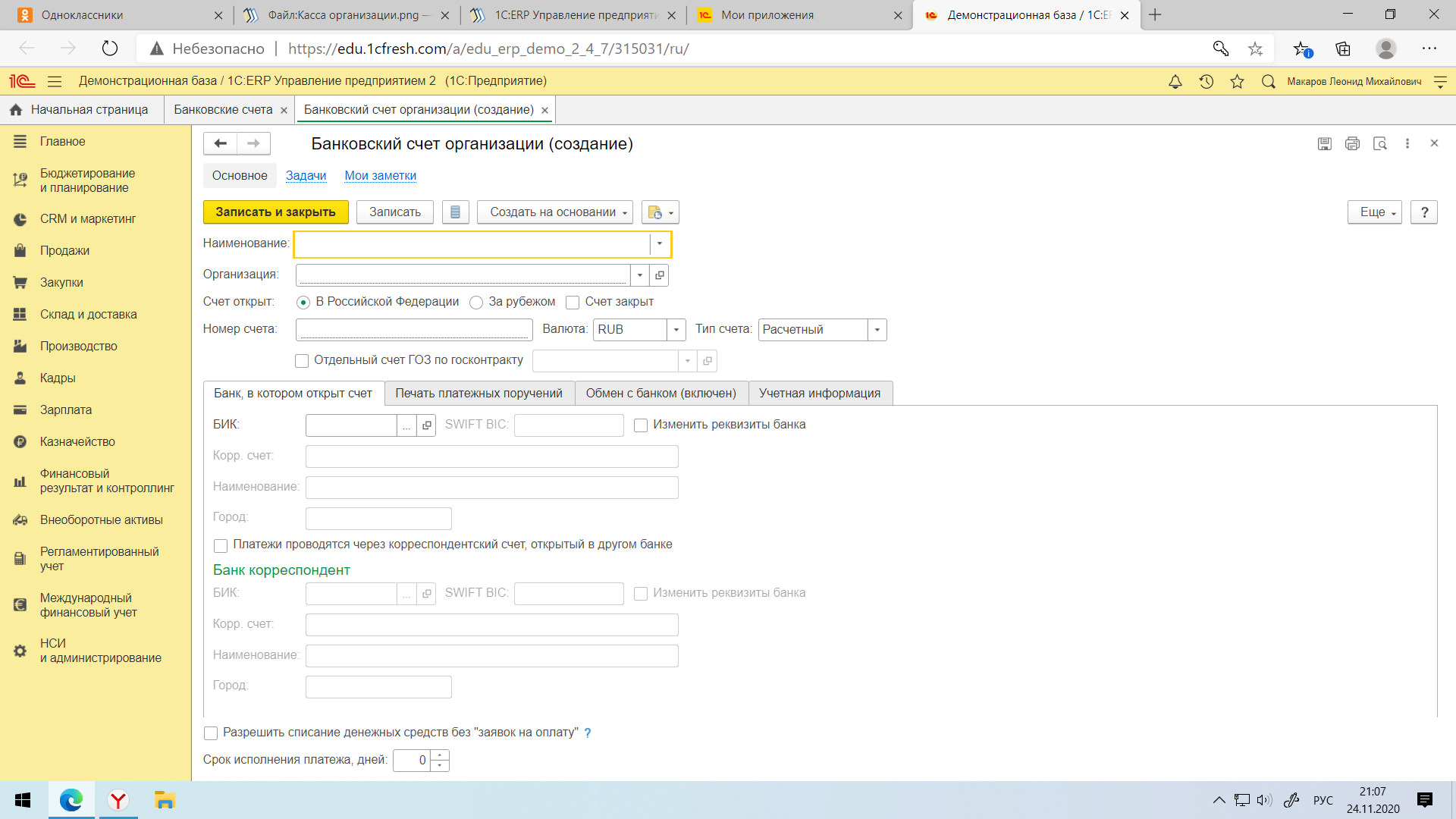Open Валюта RUB dropdown
Viewport: 1456px width, 819px height.
click(x=676, y=330)
